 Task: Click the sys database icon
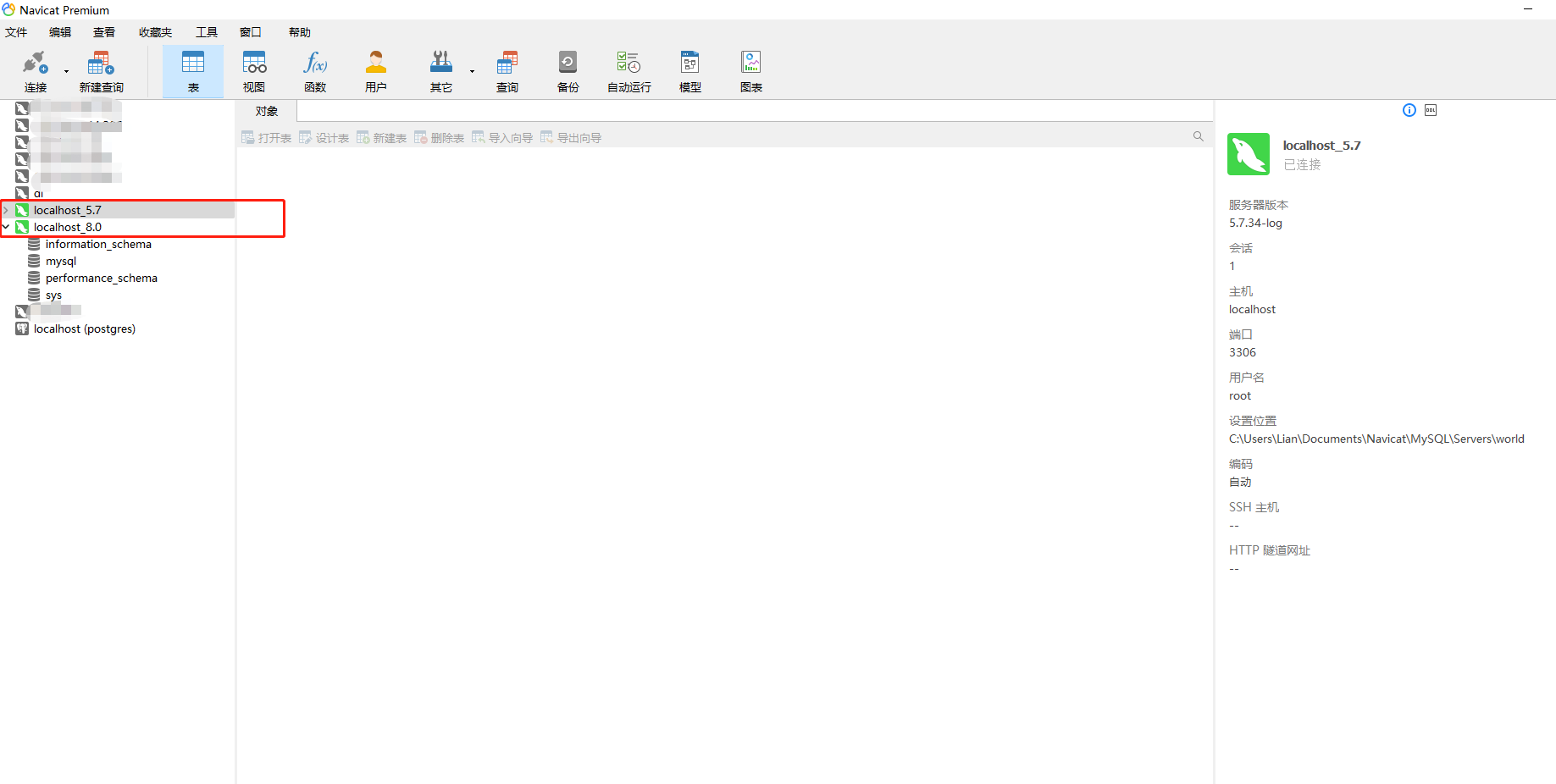pyautogui.click(x=34, y=295)
